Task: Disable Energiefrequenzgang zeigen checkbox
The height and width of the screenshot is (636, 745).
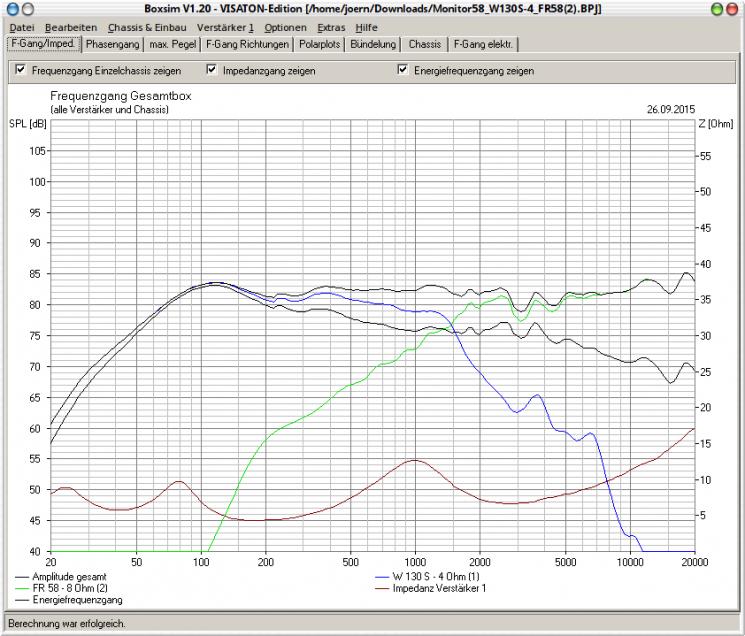Action: pos(403,70)
